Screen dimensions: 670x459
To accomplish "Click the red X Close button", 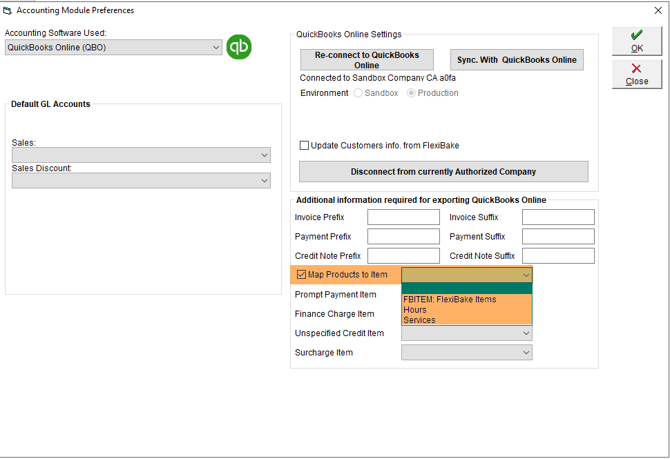I will click(x=637, y=74).
